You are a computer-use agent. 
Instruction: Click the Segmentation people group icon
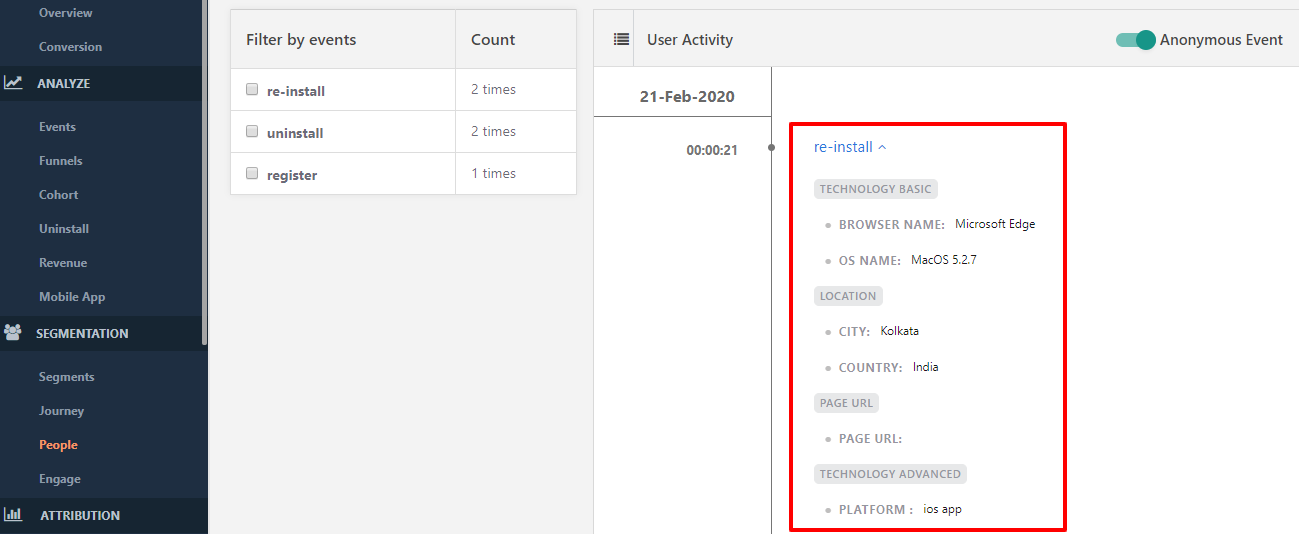[13, 333]
